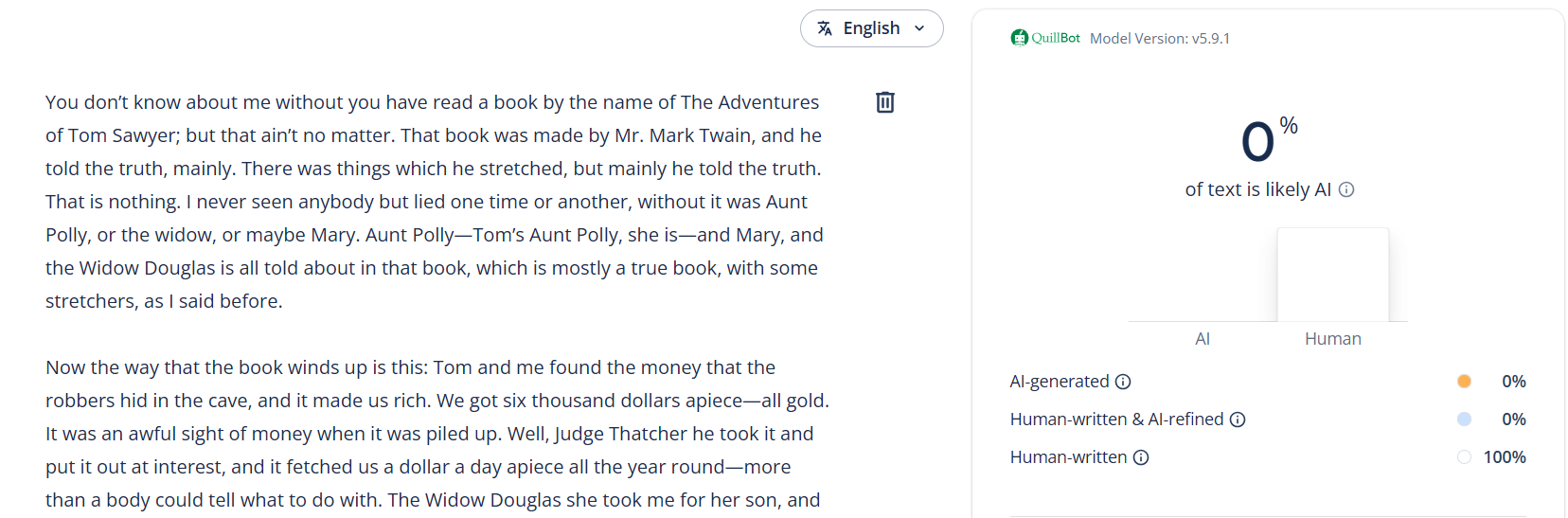Open the English language dropdown
Screen dimensions: 1568x518
click(x=871, y=28)
